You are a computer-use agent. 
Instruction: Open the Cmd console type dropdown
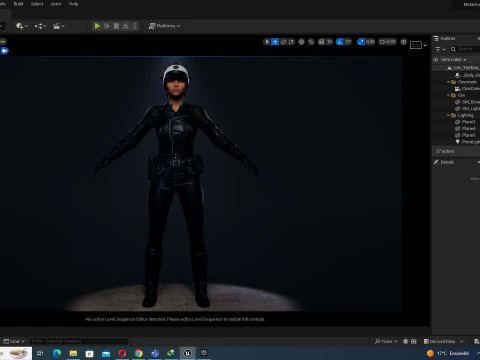coord(14,341)
